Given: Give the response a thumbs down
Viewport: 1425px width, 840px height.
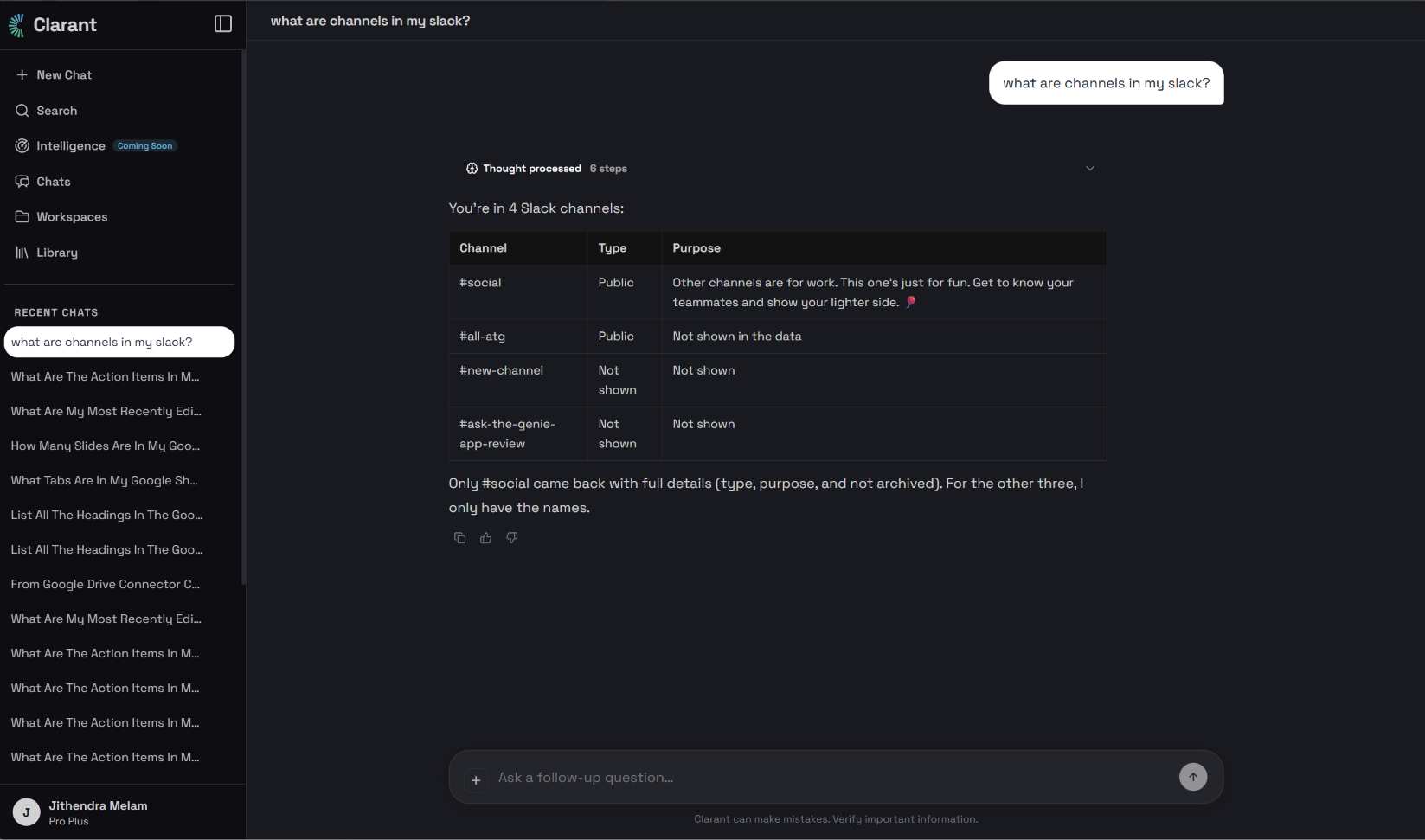Looking at the screenshot, I should [512, 538].
